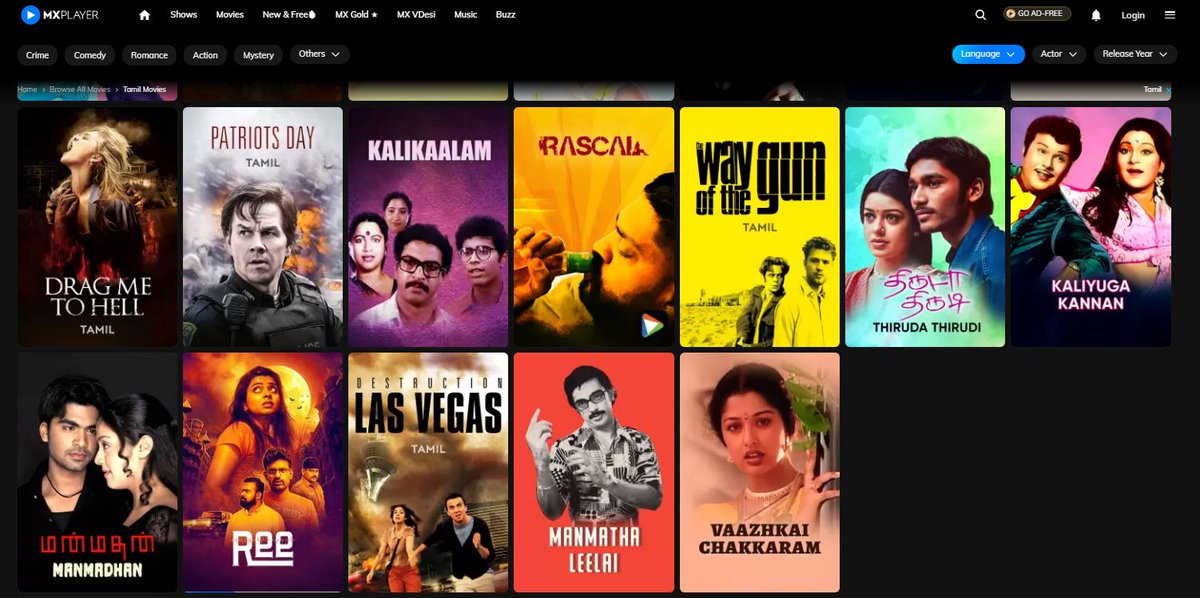Expand the Others genre dropdown
Image resolution: width=1200 pixels, height=598 pixels.
pos(319,54)
